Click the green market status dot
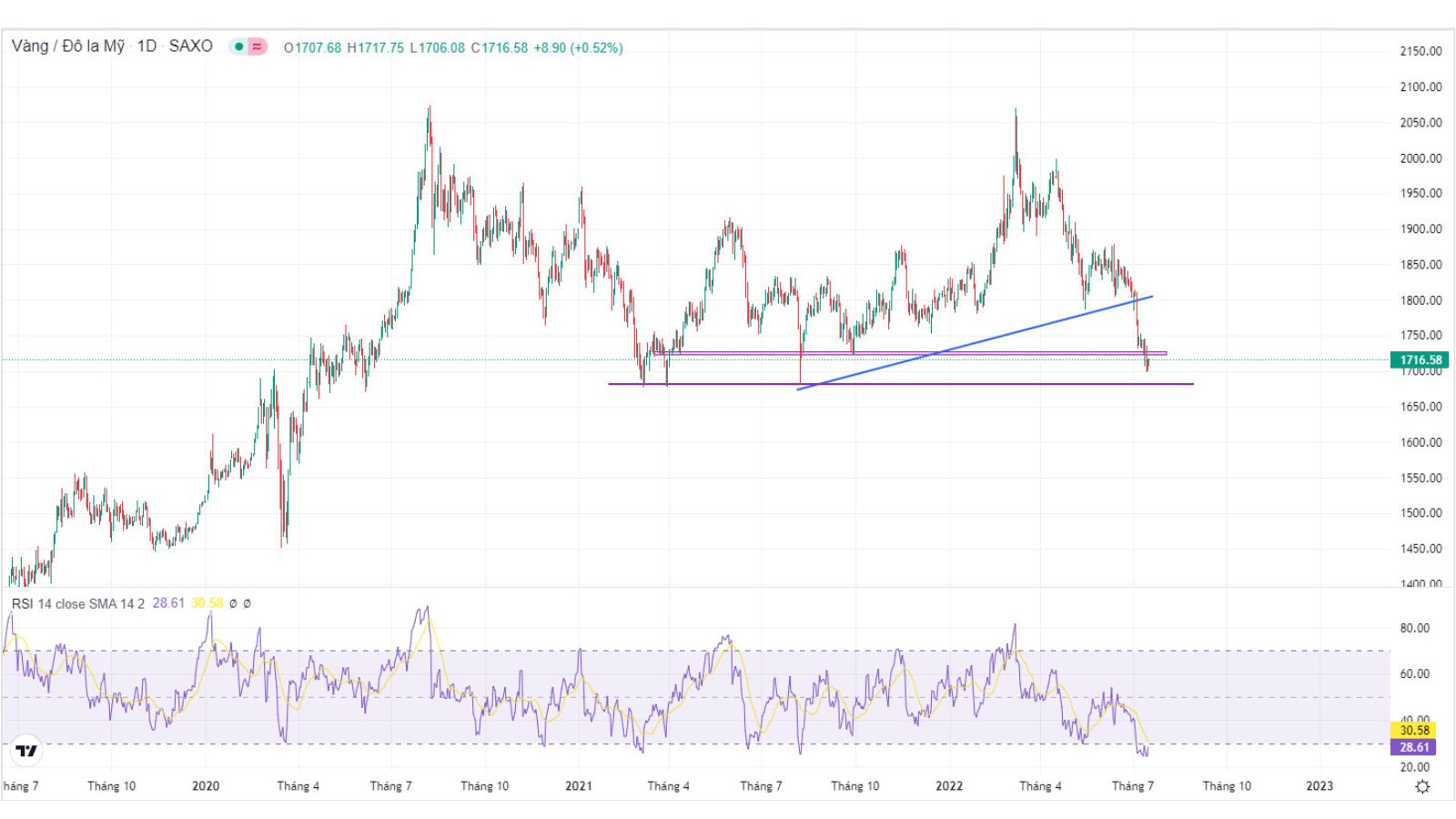 [238, 46]
